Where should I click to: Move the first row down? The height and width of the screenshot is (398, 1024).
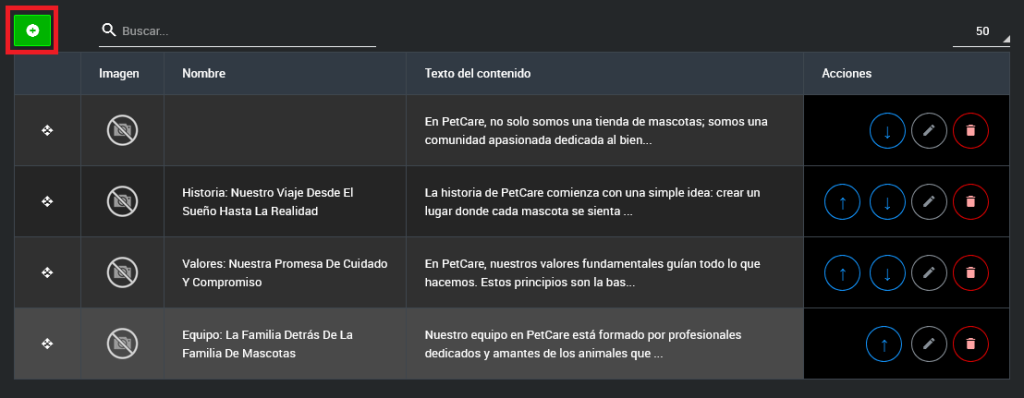[887, 131]
